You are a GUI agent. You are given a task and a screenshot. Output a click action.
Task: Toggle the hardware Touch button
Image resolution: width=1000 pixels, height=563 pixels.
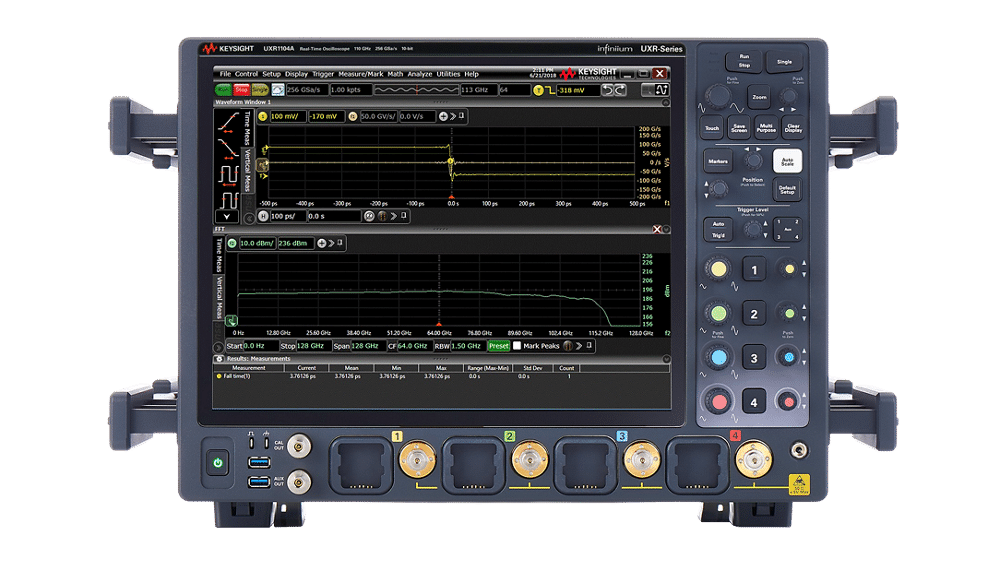712,128
